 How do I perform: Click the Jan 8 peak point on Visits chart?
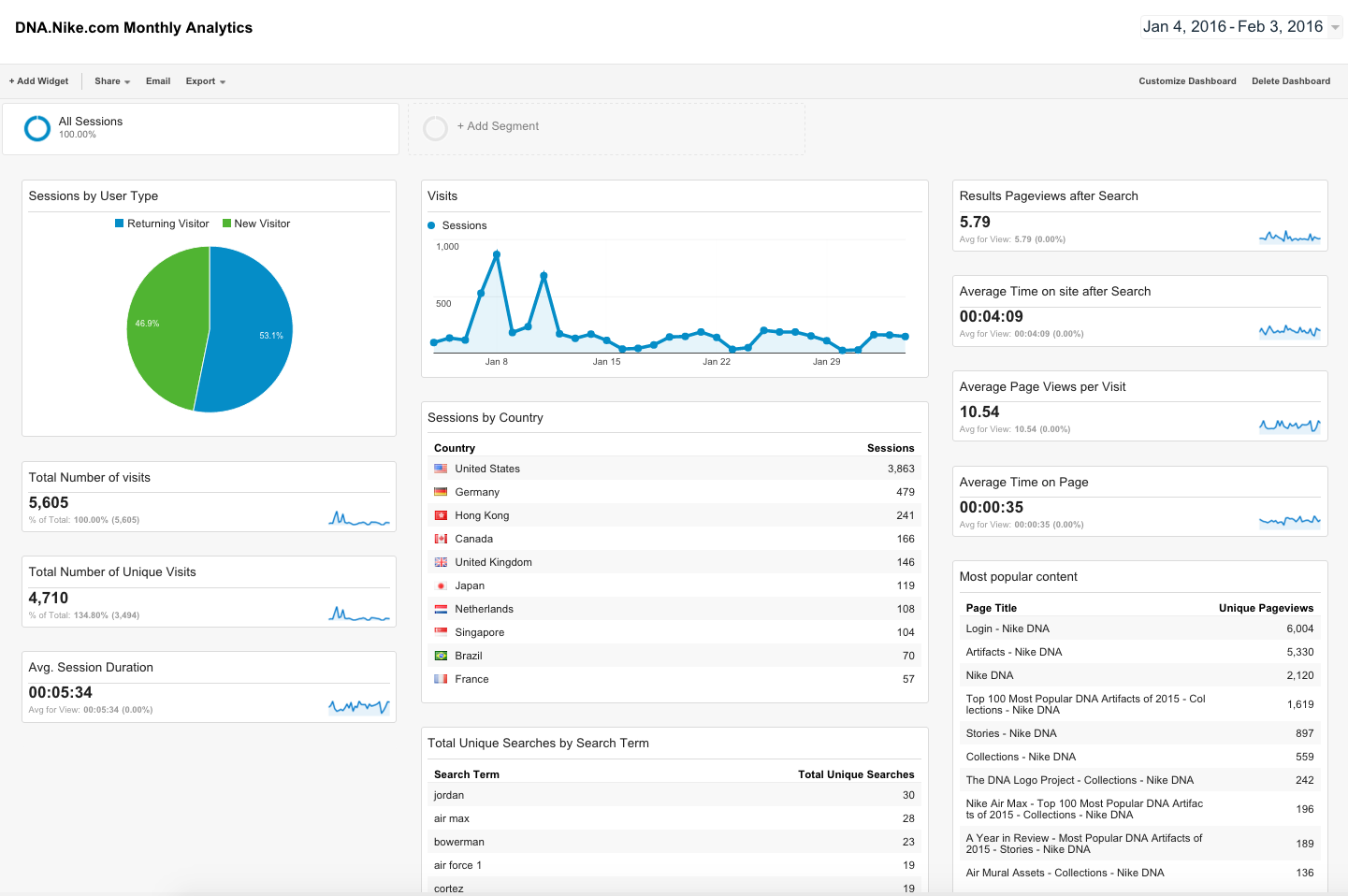coord(497,254)
